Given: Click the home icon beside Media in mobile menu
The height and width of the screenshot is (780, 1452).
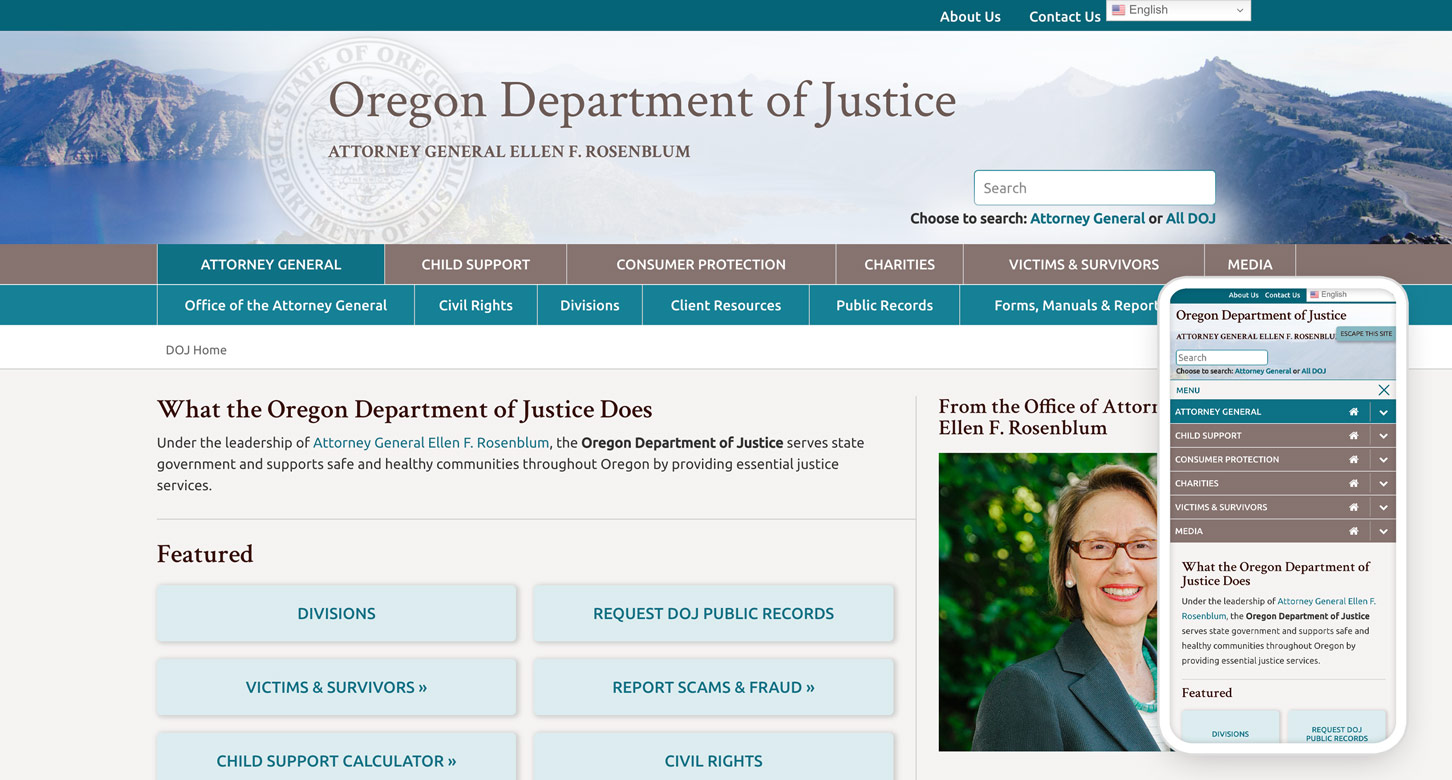Looking at the screenshot, I should coord(1353,532).
